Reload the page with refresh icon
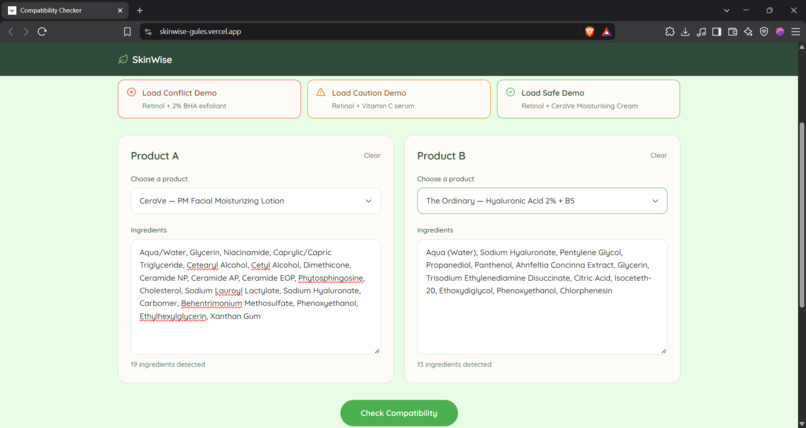 (42, 32)
